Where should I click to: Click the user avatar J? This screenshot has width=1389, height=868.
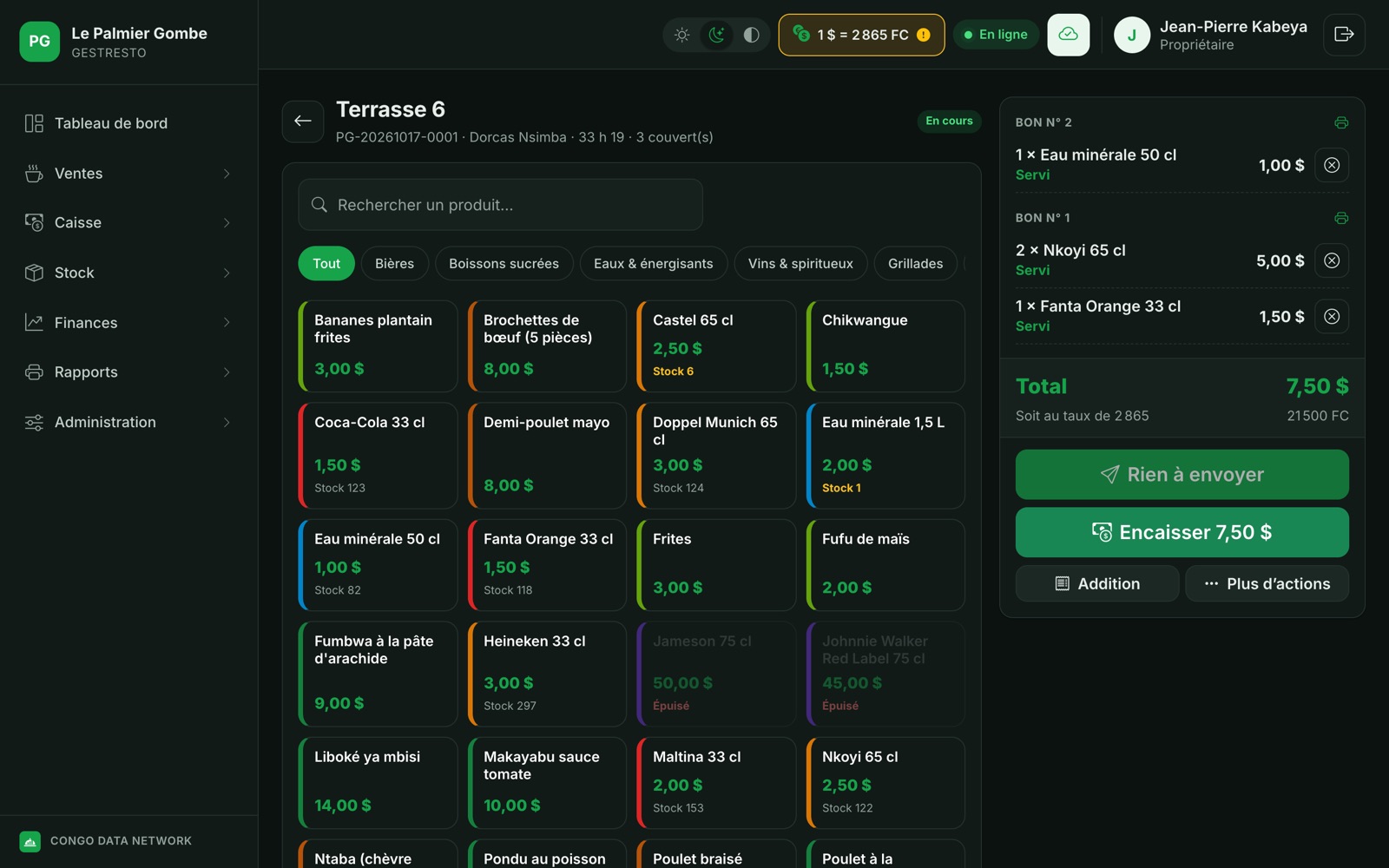[x=1132, y=35]
